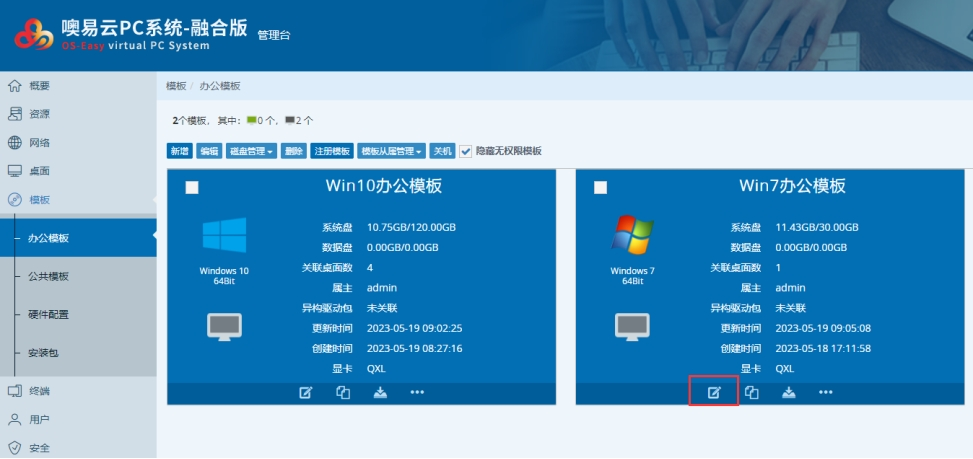
Task: Click the copy icon on Win7办公模板 card
Action: 752,392
